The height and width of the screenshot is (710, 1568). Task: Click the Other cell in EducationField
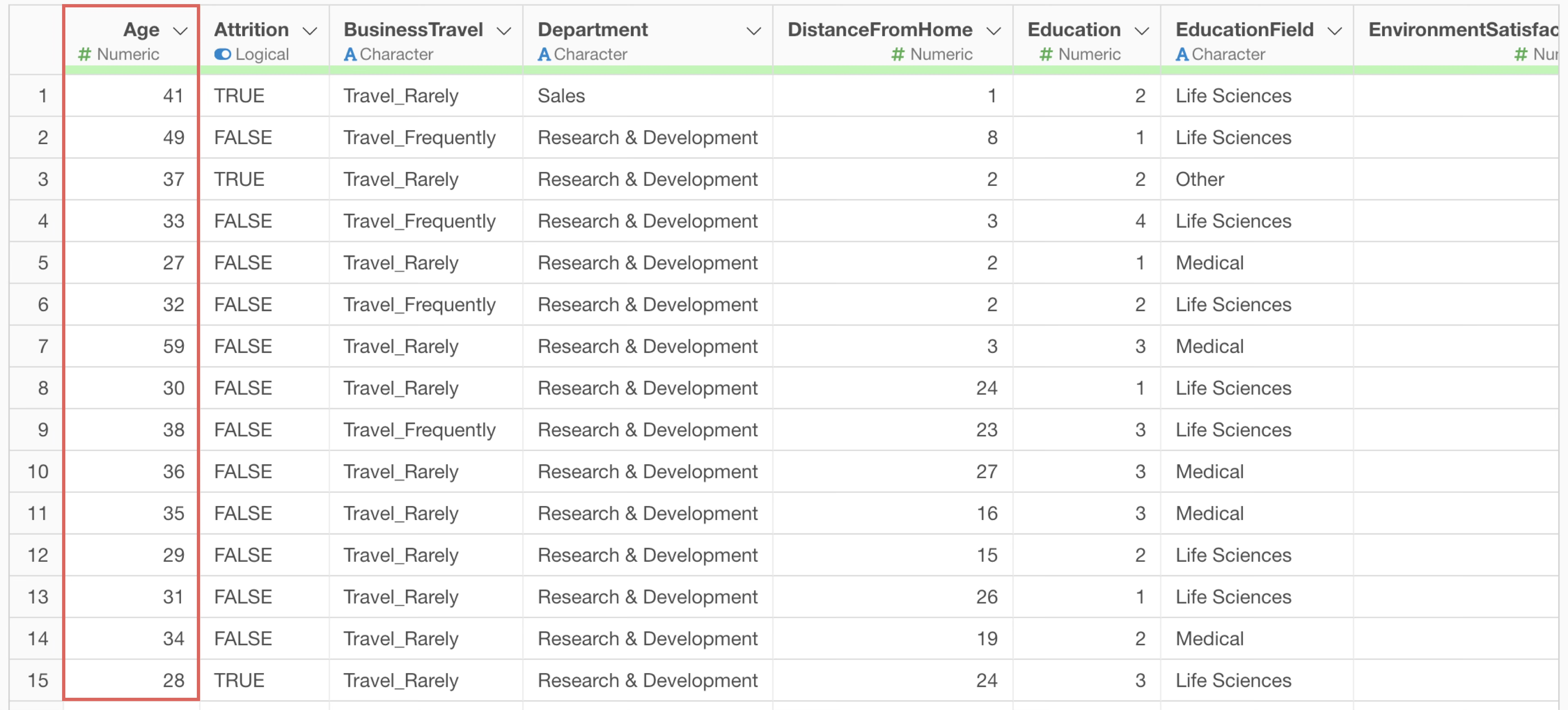tap(1200, 180)
